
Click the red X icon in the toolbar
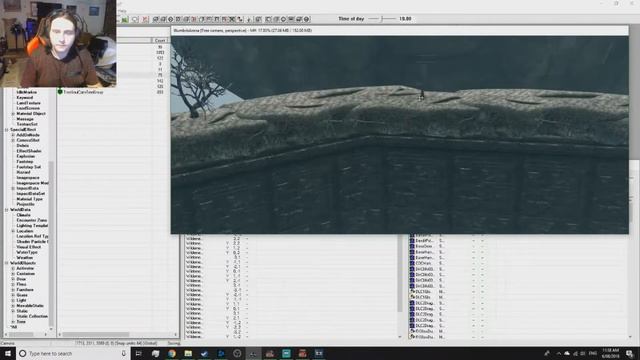click(145, 19)
